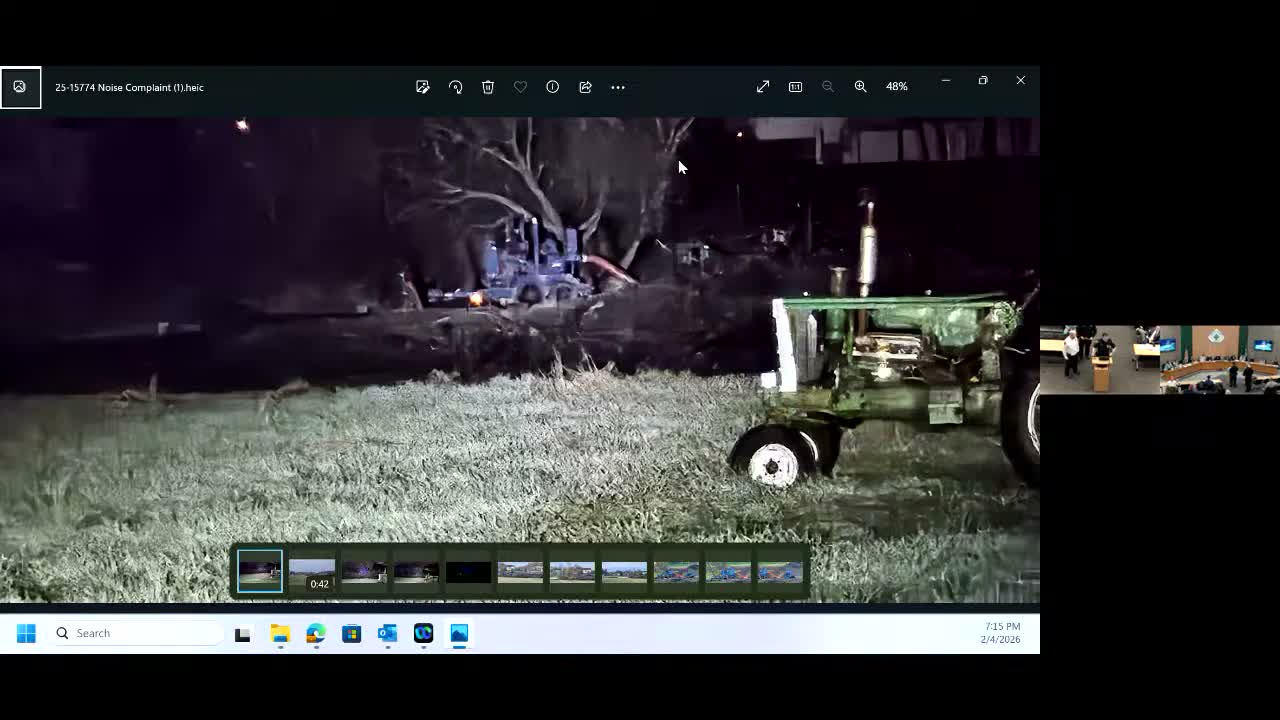The image size is (1280, 720).
Task: Click the Photos app icon on taskbar
Action: [x=459, y=633]
